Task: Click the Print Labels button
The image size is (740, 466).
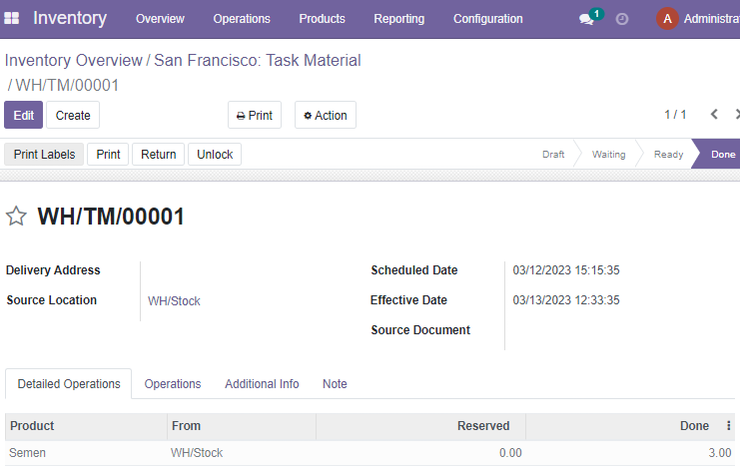Action: click(x=44, y=154)
